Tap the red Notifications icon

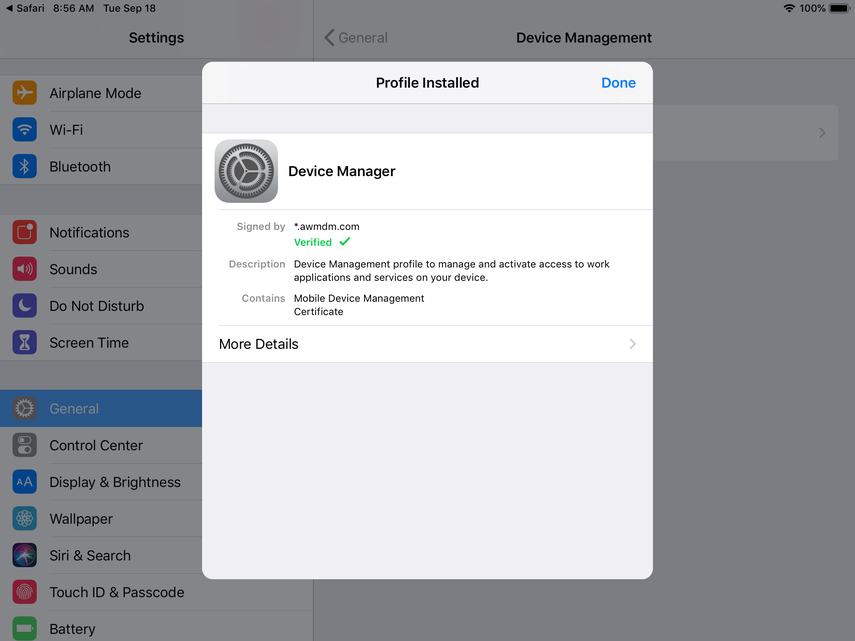click(x=25, y=232)
